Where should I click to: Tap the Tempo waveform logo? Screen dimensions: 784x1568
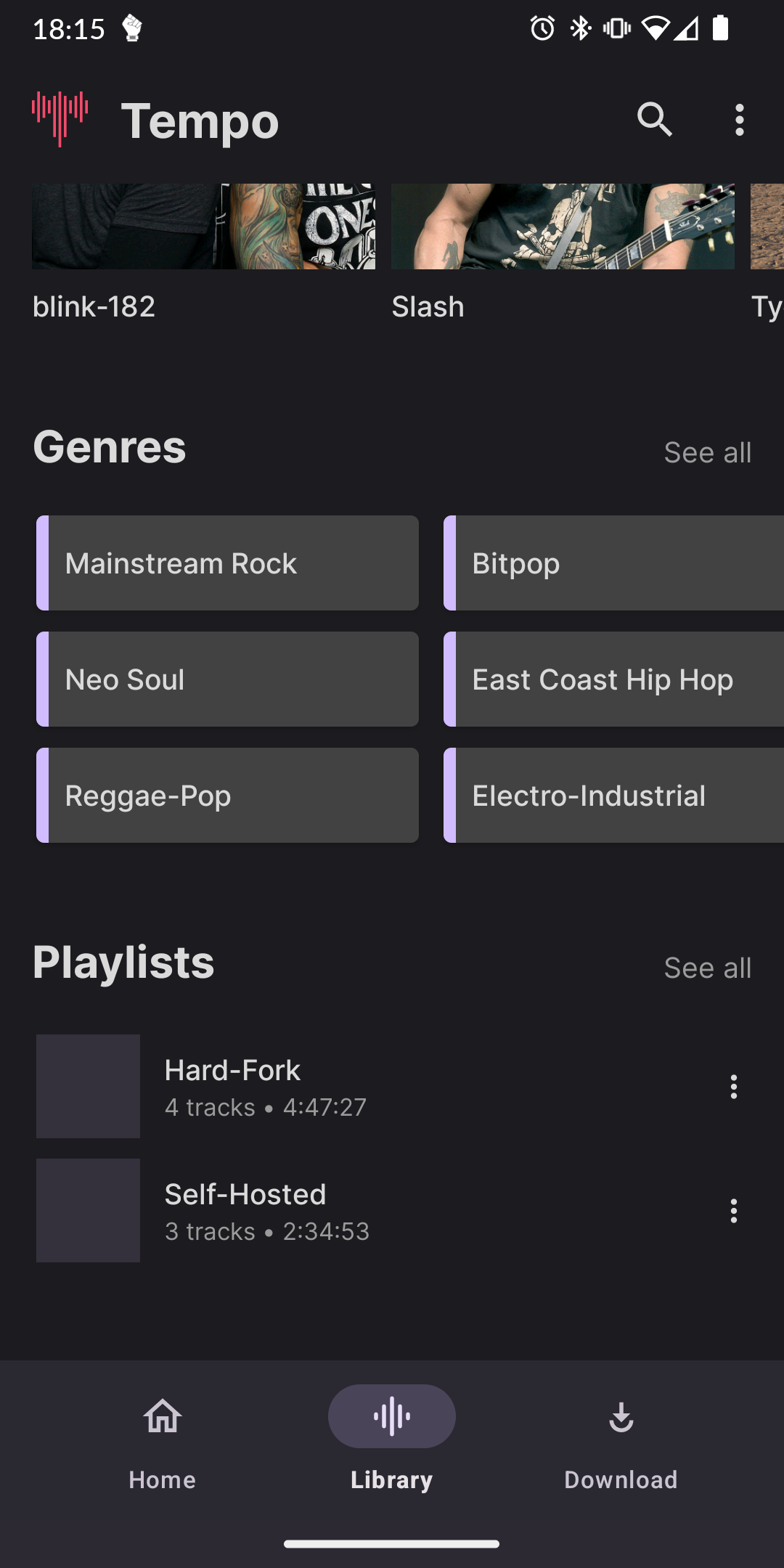point(60,118)
